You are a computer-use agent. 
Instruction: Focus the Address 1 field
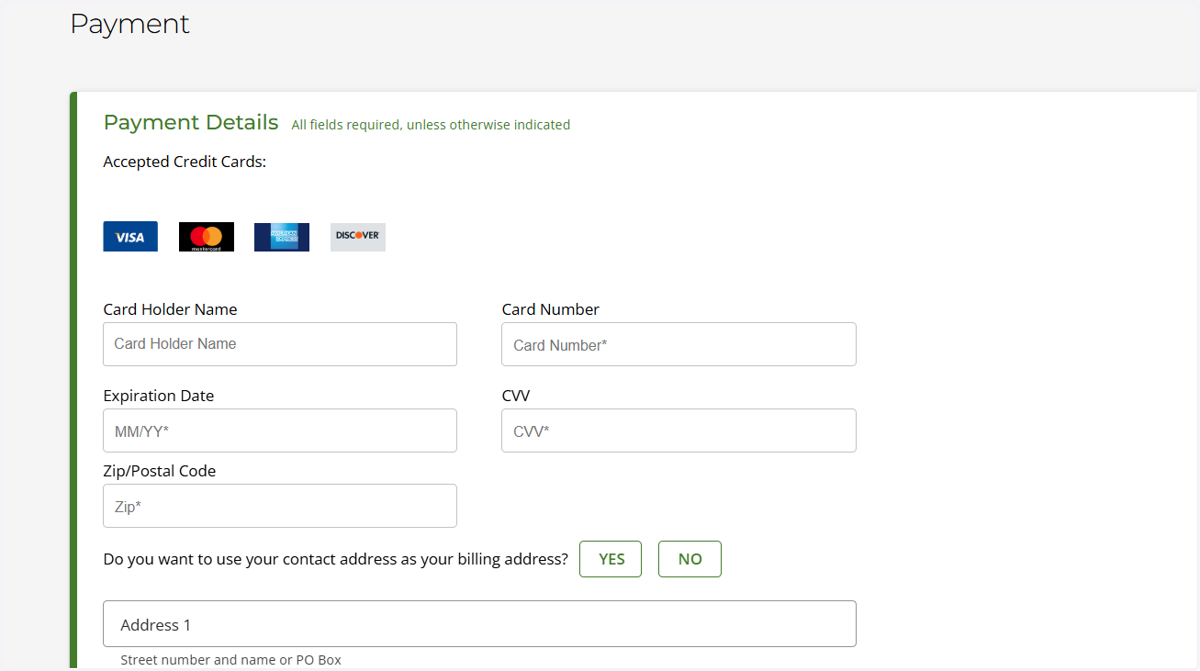point(480,623)
